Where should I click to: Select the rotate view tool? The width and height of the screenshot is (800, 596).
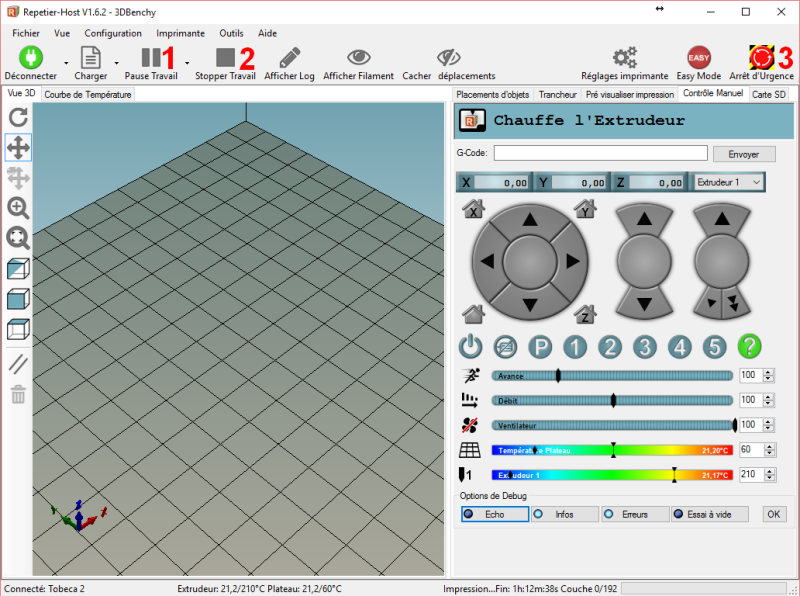click(x=17, y=117)
